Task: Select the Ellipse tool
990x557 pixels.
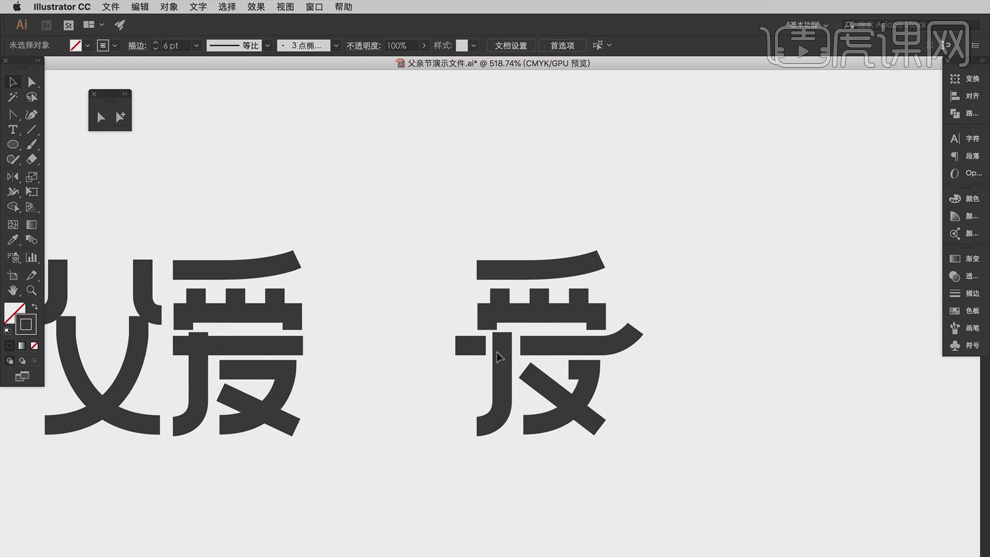Action: pos(13,145)
